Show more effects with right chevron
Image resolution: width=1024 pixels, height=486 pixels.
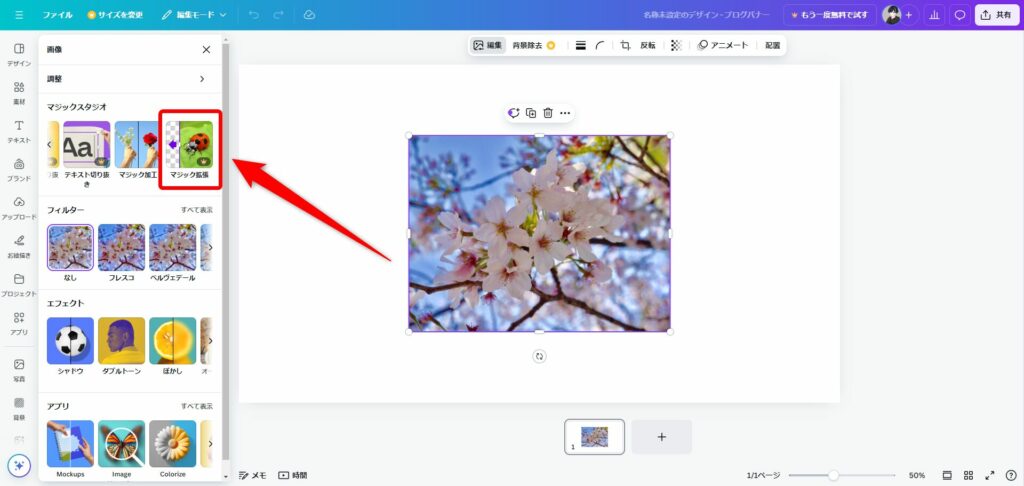210,341
